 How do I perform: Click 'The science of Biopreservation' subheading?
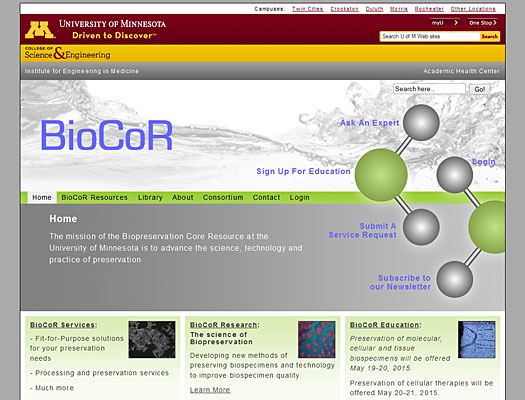point(221,338)
